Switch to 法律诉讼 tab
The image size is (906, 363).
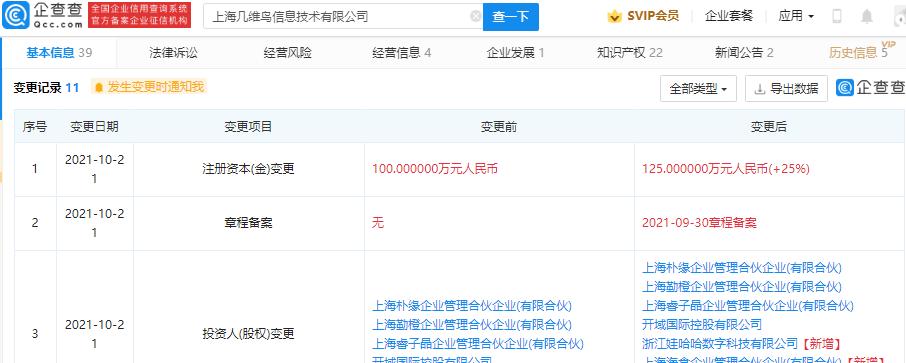coord(173,53)
